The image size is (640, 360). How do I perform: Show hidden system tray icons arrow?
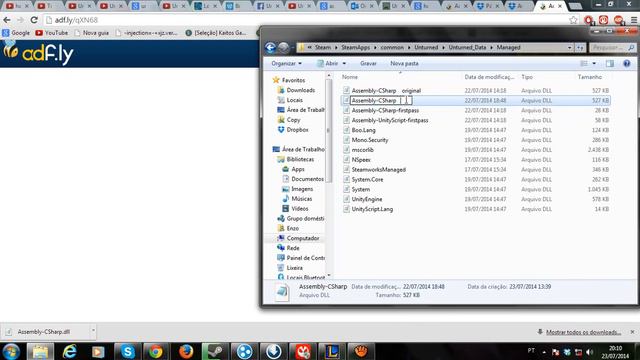click(x=544, y=352)
